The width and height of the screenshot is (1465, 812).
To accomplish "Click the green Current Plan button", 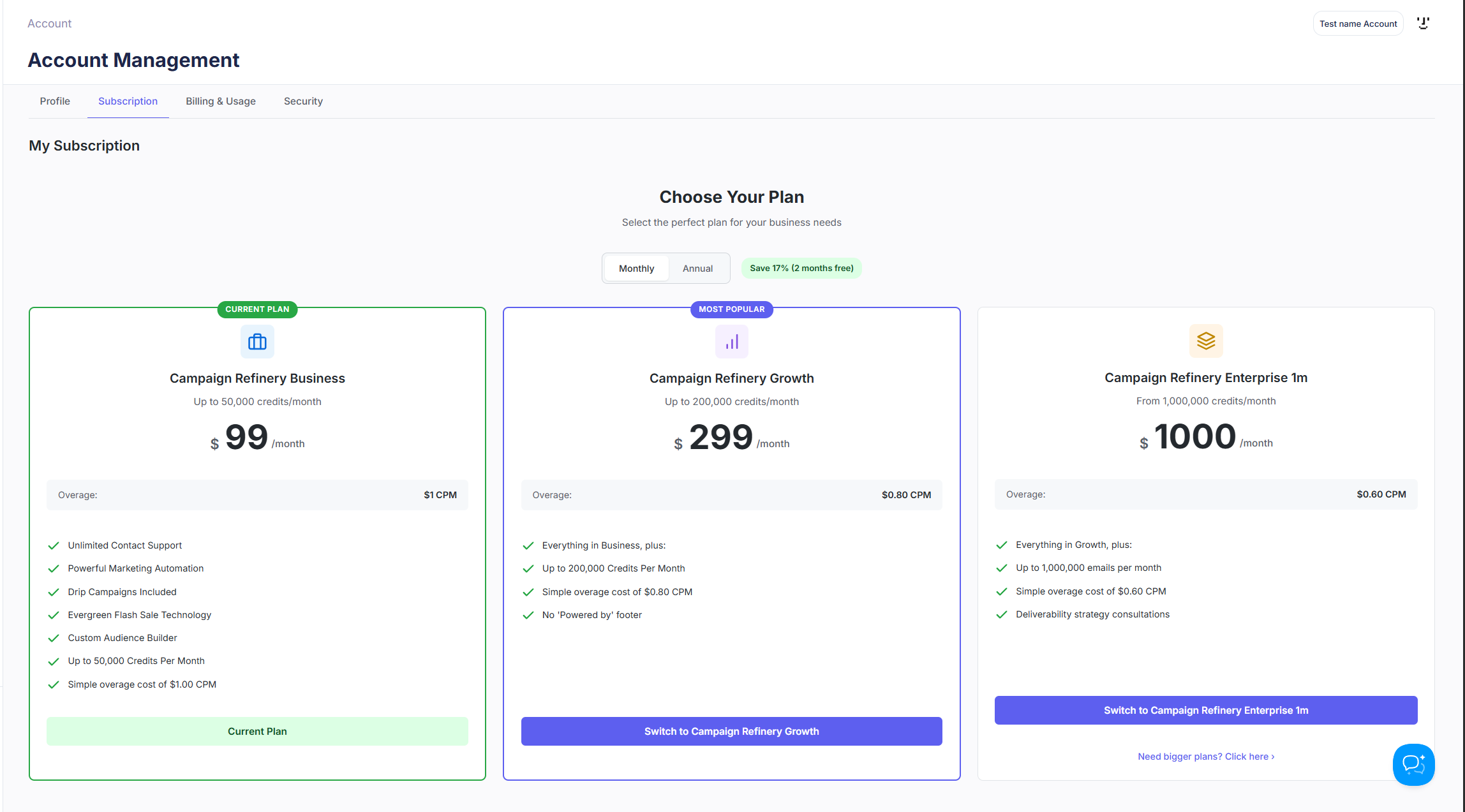I will (x=257, y=731).
